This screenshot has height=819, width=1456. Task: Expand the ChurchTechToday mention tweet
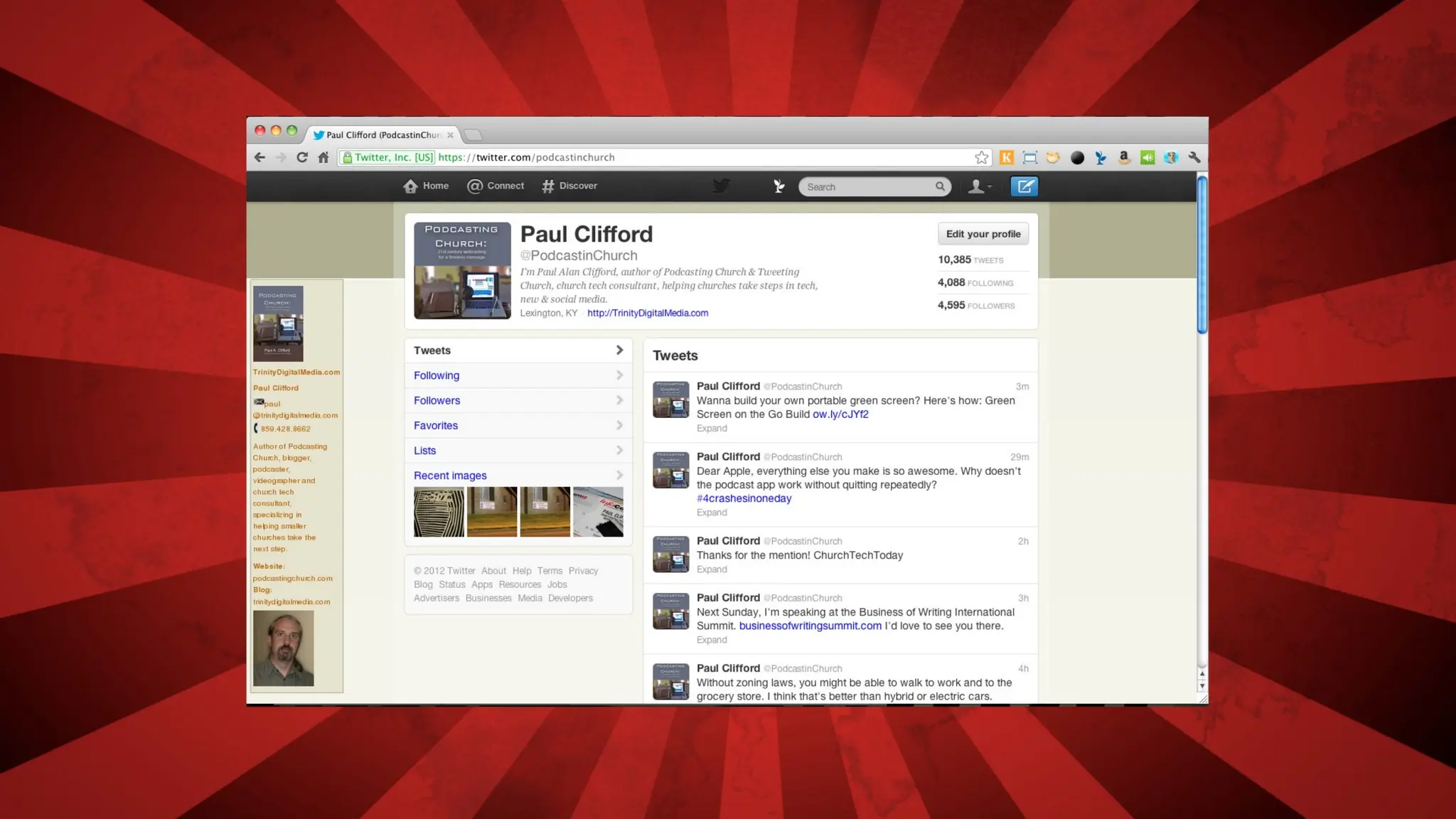[712, 569]
